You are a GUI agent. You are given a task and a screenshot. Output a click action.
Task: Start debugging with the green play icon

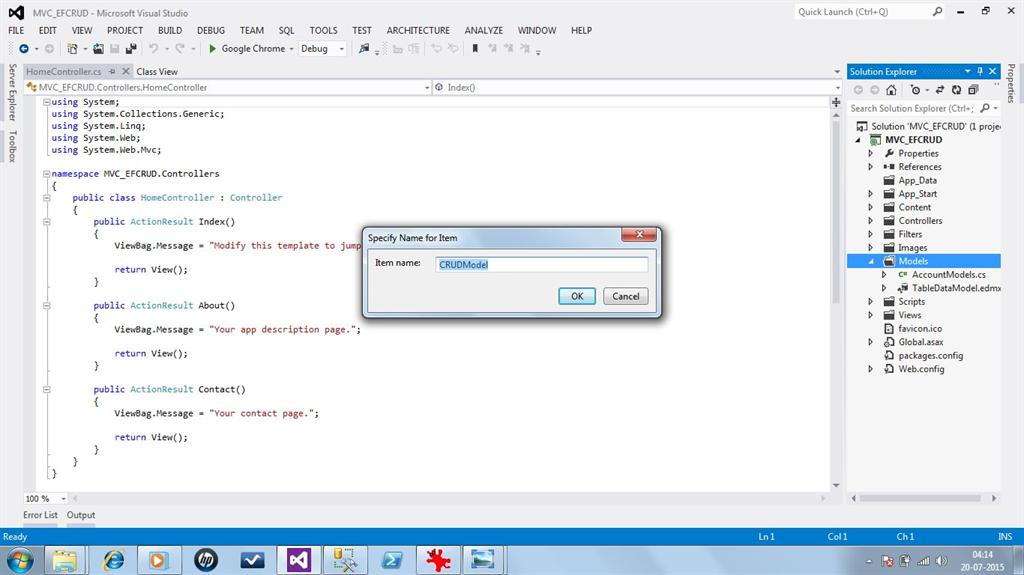click(212, 48)
